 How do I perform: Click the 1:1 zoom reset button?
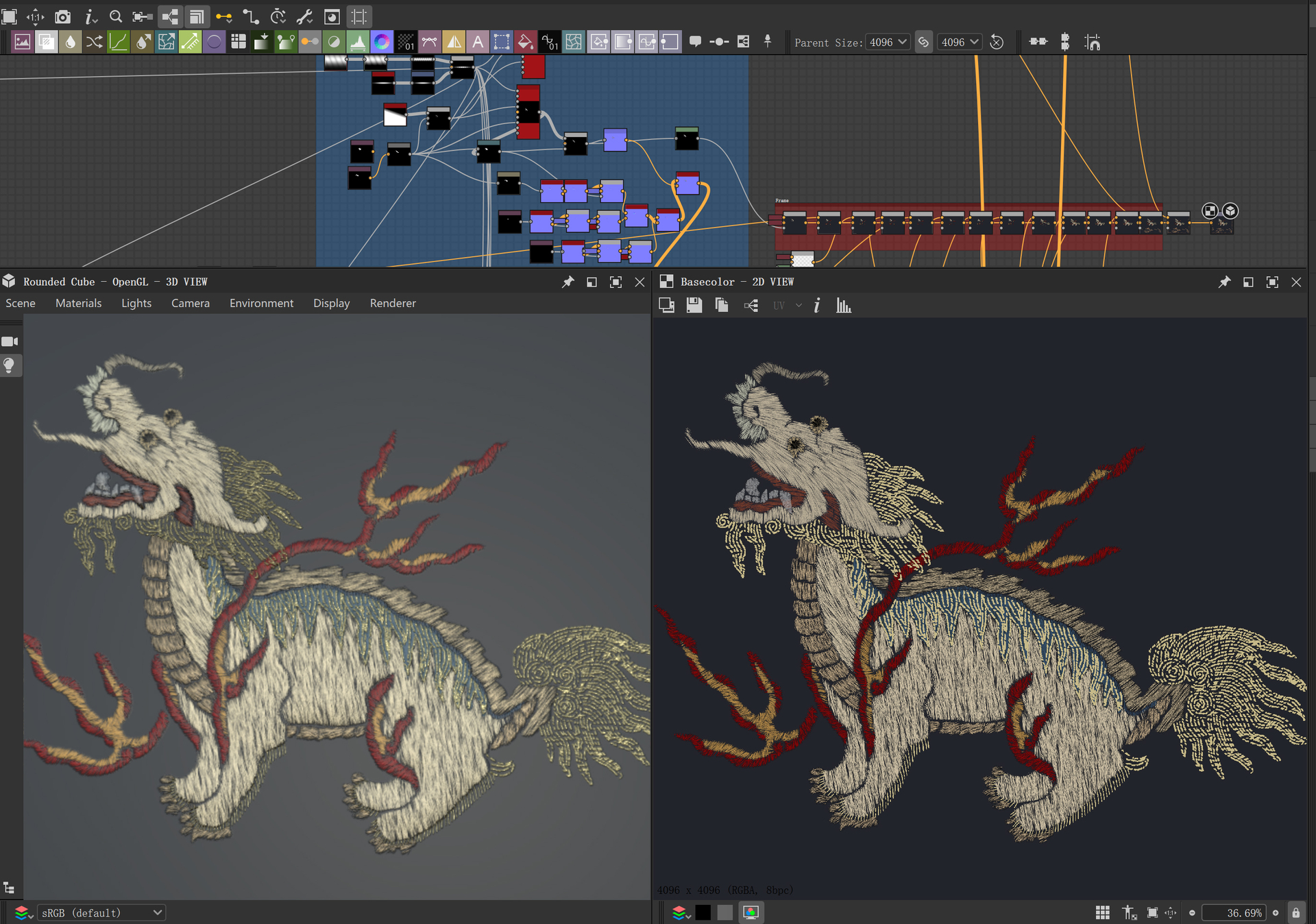pos(1170,912)
